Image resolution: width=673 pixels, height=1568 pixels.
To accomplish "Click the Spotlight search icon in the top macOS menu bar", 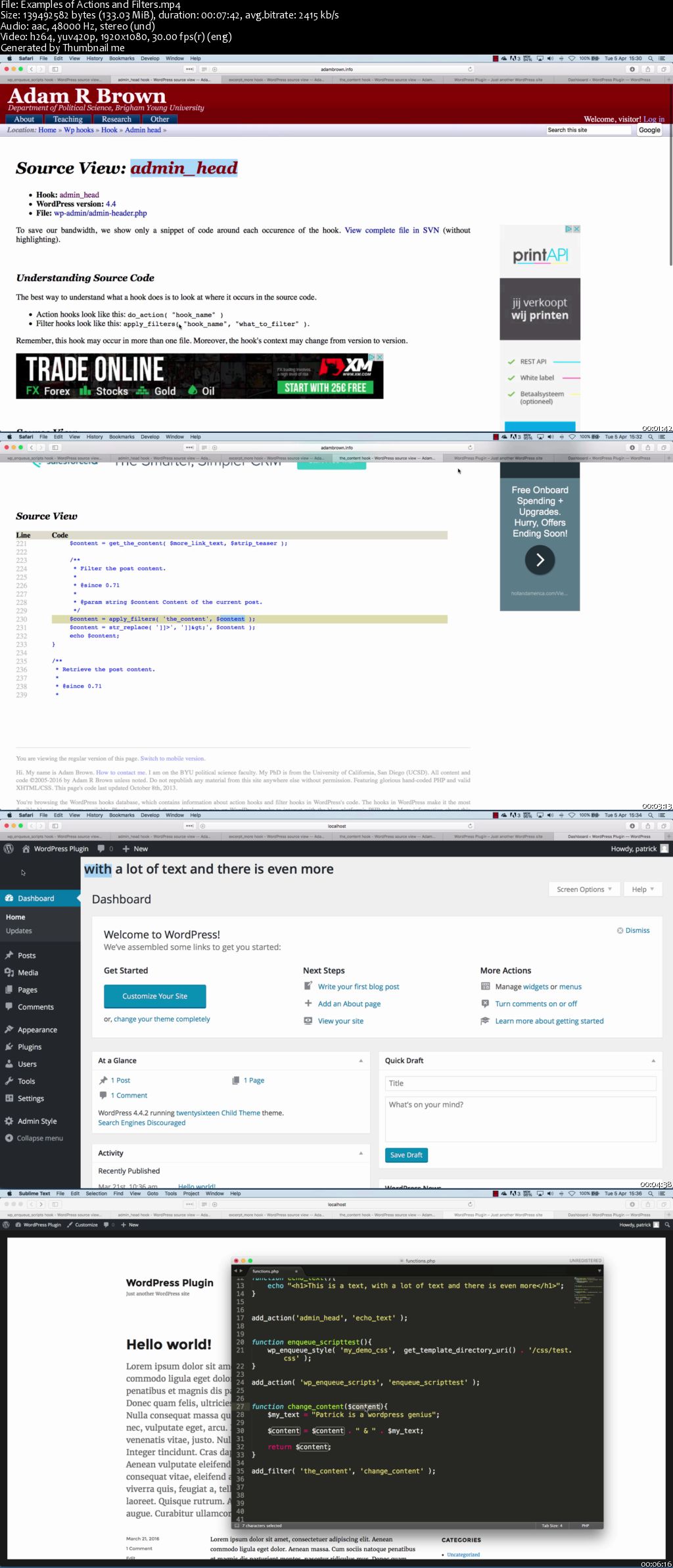I will point(651,58).
